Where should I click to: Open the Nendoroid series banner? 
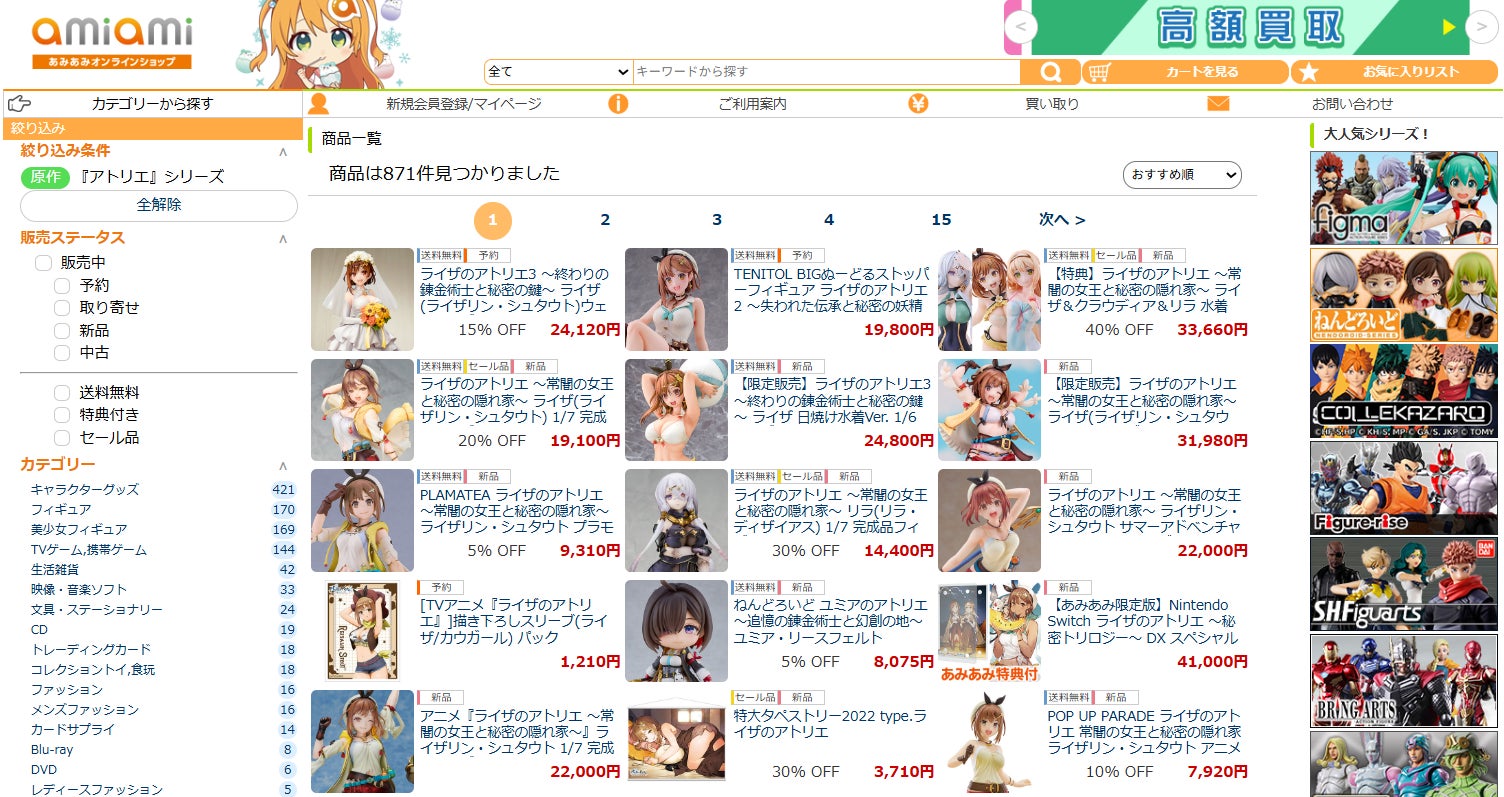tap(1403, 295)
